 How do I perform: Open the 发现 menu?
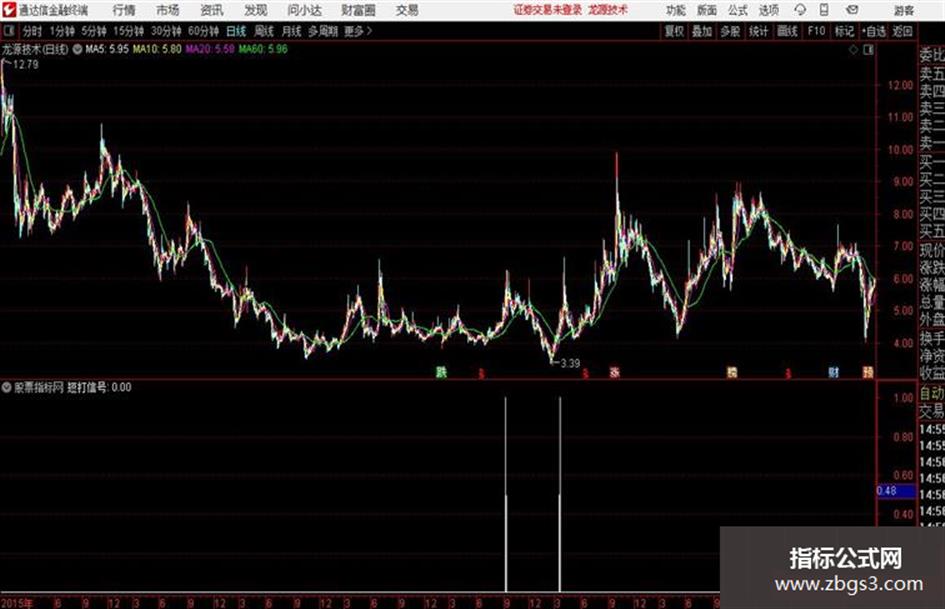pos(256,10)
